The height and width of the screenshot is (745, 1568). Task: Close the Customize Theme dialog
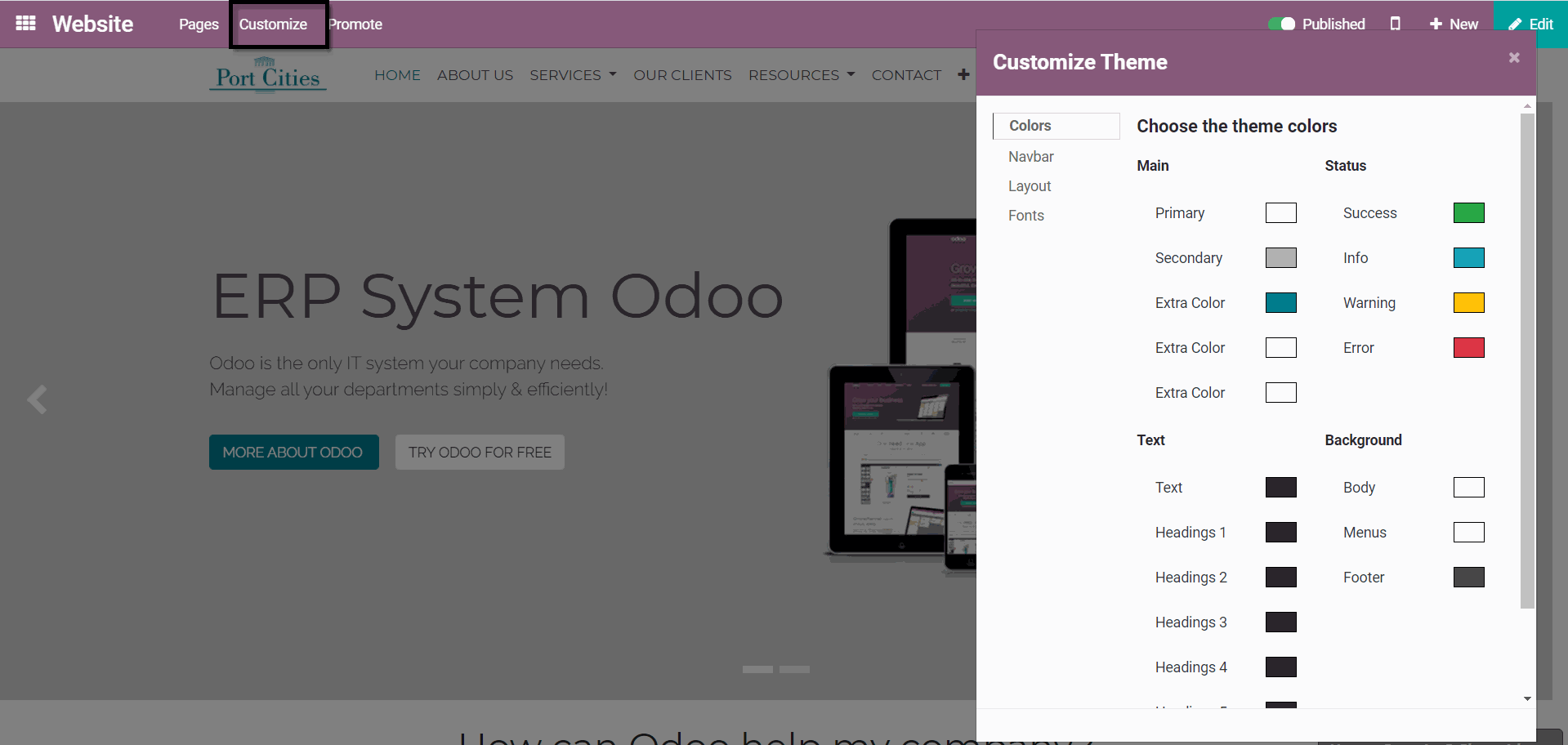pos(1514,57)
